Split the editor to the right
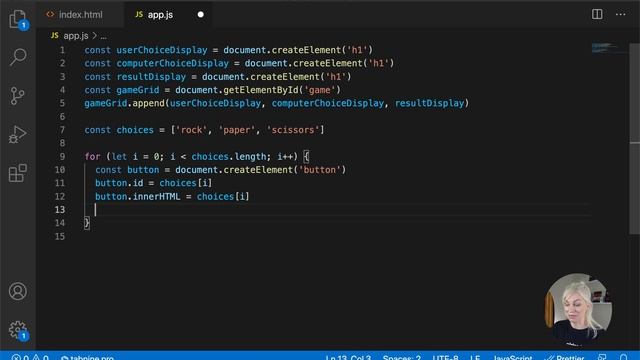 pos(597,14)
